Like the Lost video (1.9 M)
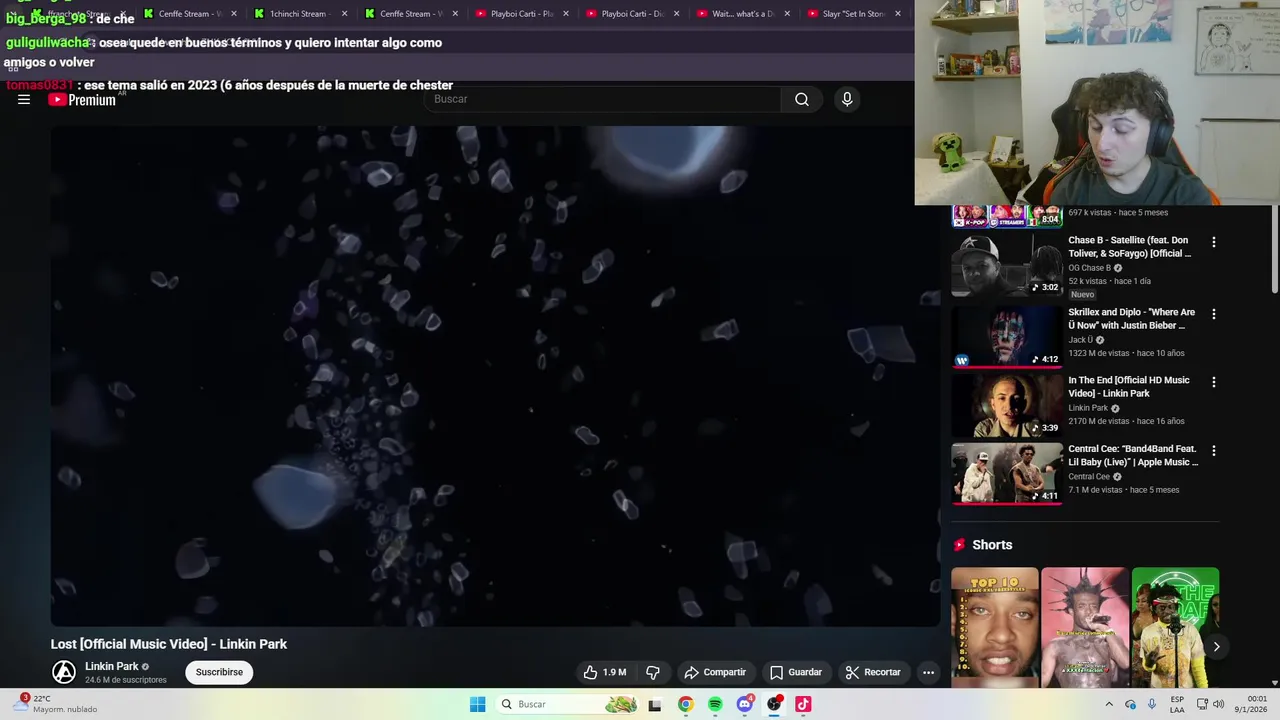Image resolution: width=1280 pixels, height=720 pixels. click(605, 672)
